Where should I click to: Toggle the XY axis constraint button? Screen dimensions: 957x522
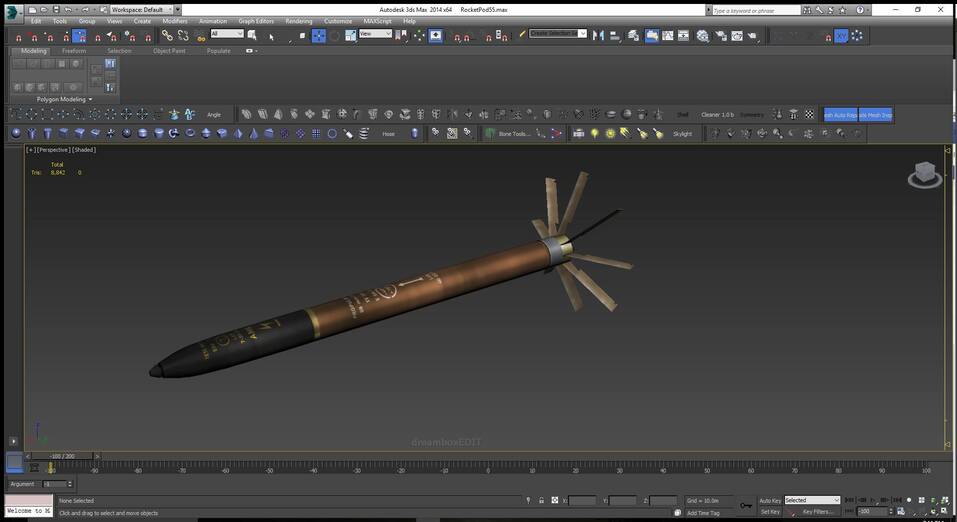click(x=842, y=35)
